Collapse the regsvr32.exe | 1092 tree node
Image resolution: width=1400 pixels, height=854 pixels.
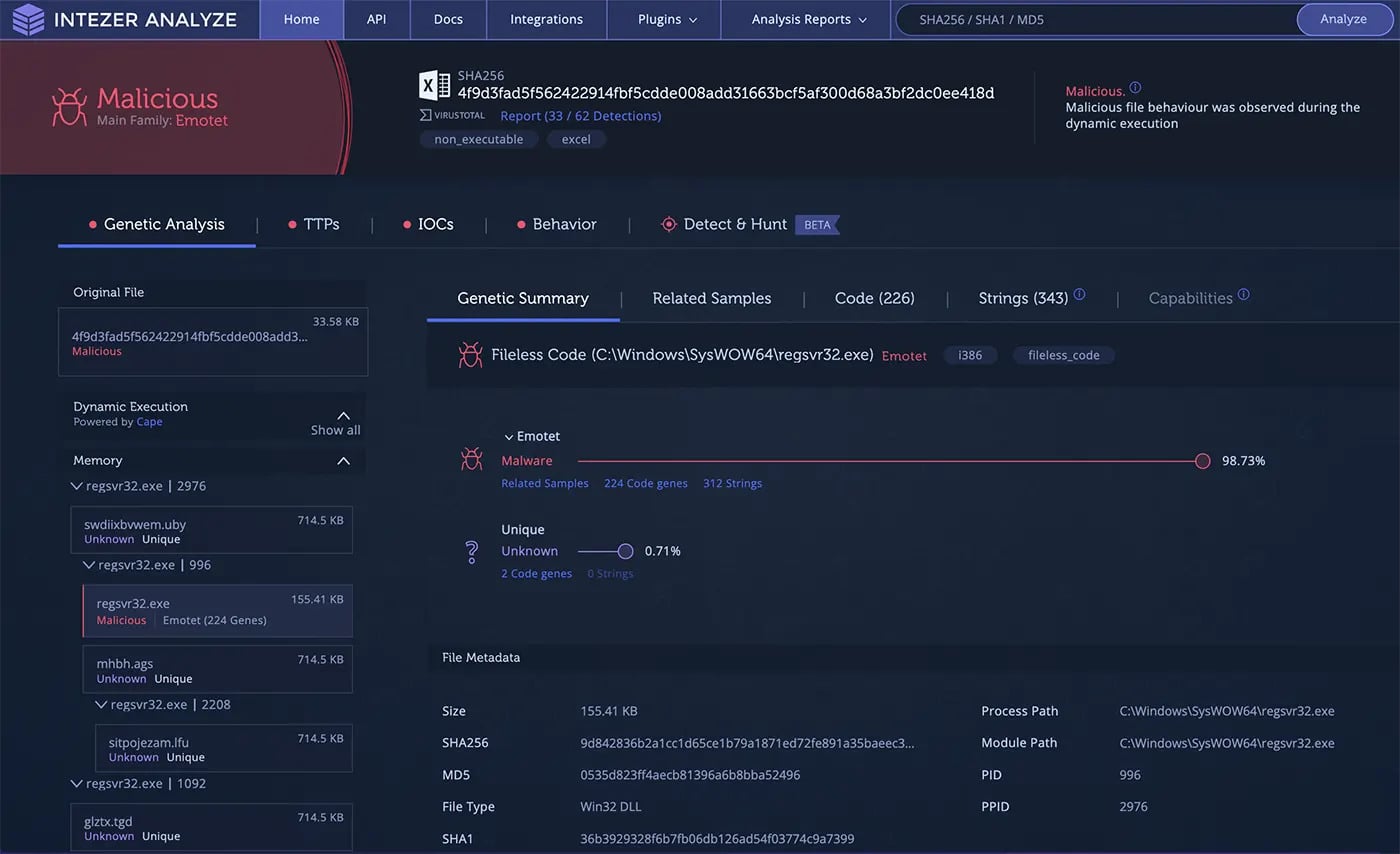click(77, 783)
